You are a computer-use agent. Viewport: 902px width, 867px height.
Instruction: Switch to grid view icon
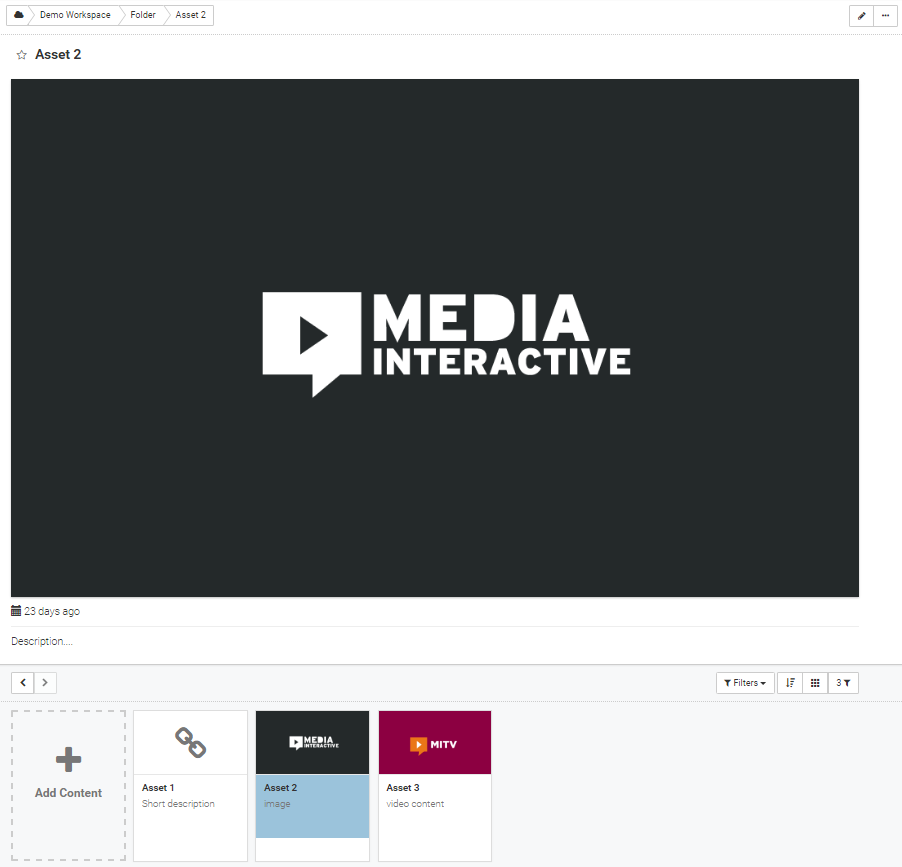815,683
